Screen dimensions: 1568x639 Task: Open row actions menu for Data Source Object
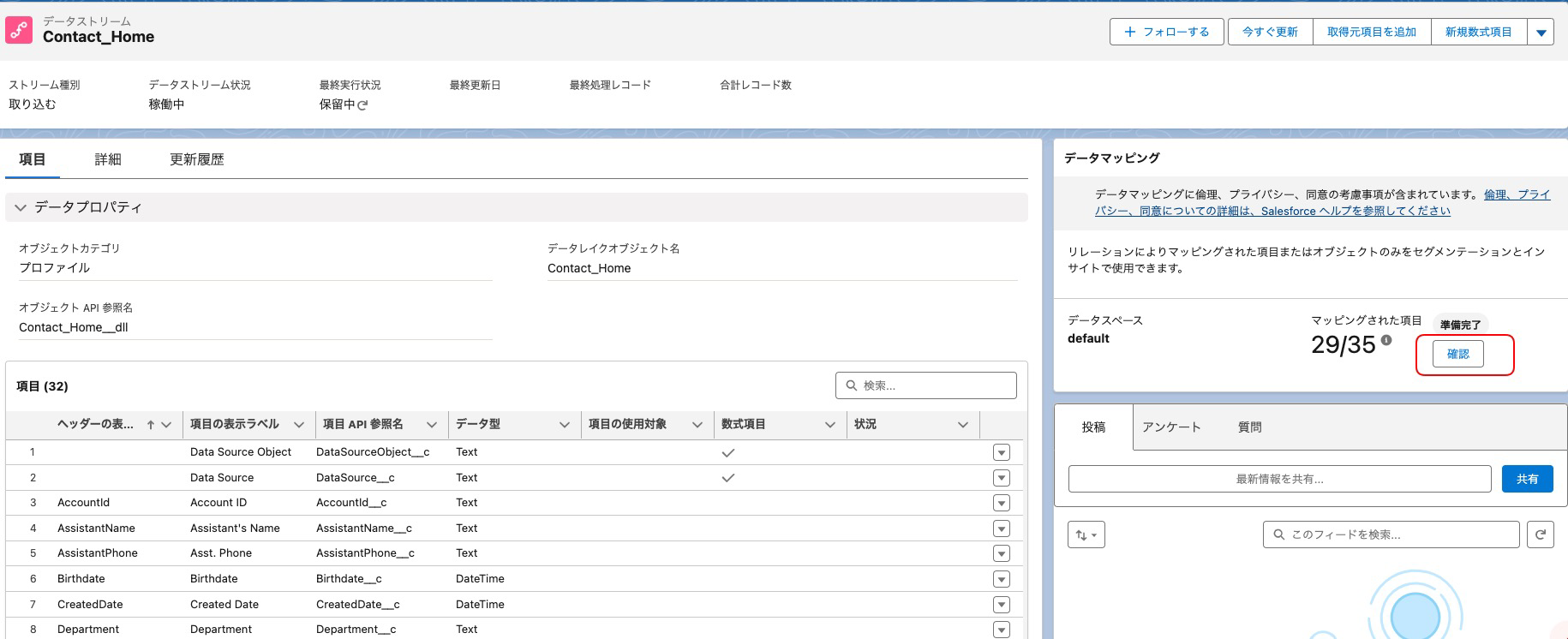pos(1002,452)
